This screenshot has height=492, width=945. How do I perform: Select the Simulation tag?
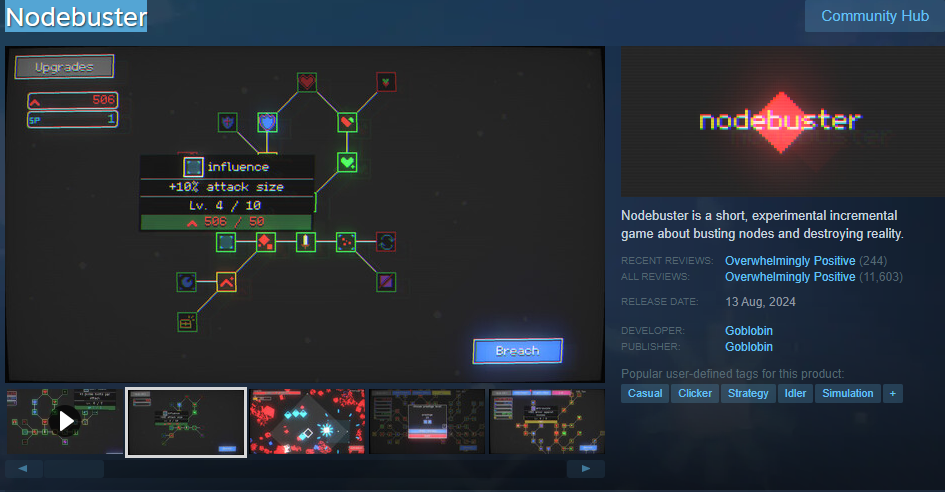pyautogui.click(x=847, y=393)
